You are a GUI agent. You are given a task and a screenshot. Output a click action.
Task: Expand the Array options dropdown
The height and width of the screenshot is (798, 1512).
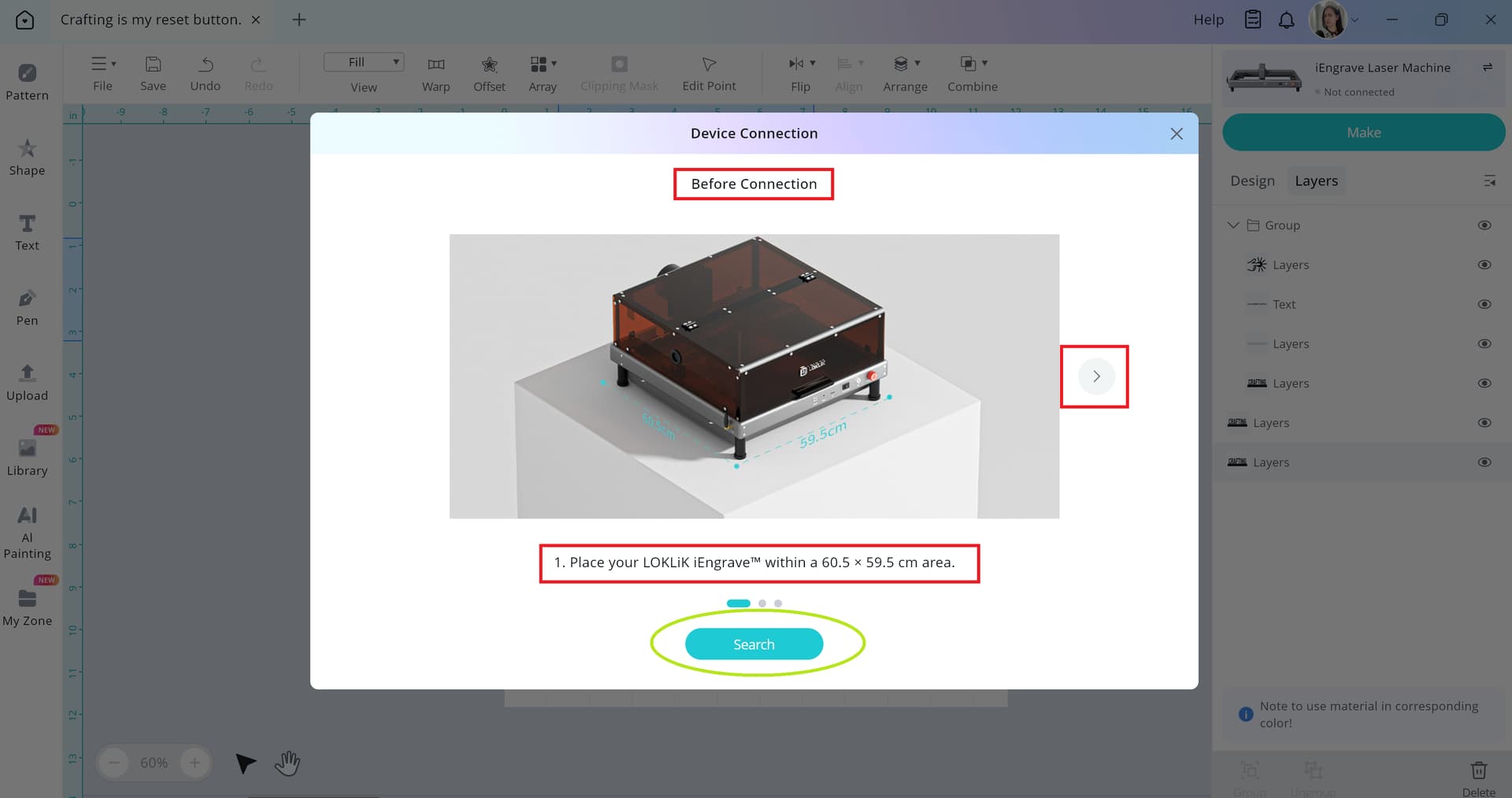(x=554, y=63)
